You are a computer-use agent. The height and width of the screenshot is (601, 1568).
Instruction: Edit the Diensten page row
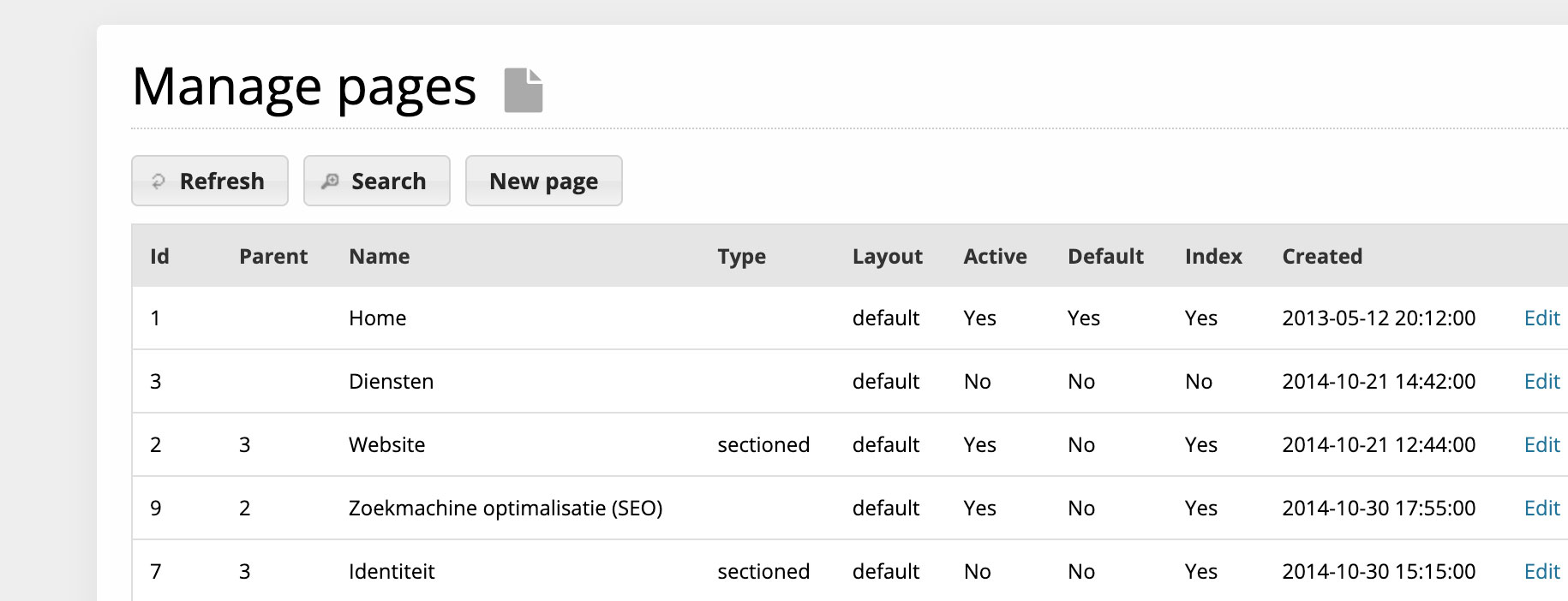[1541, 381]
